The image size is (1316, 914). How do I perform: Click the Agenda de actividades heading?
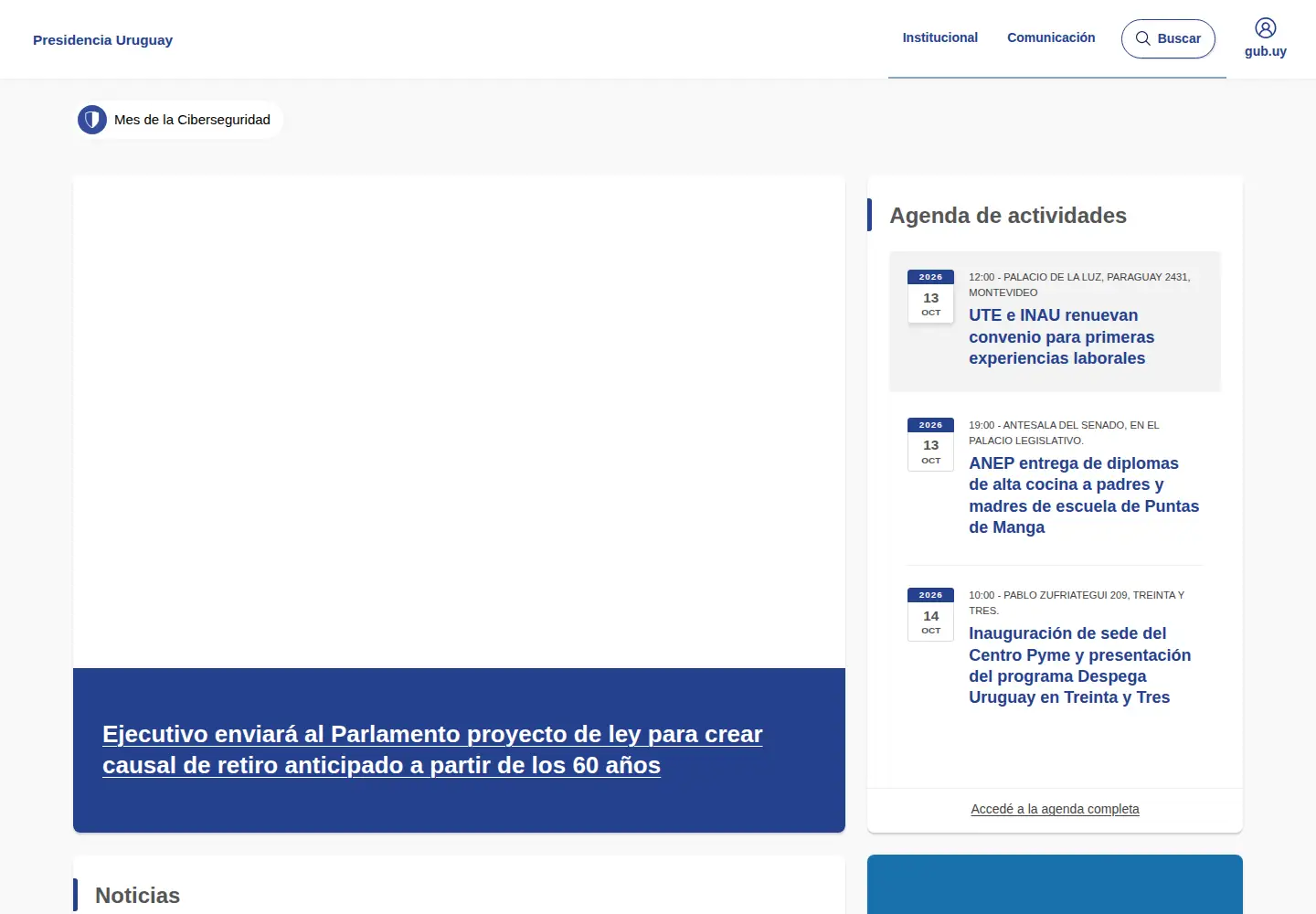(1008, 216)
